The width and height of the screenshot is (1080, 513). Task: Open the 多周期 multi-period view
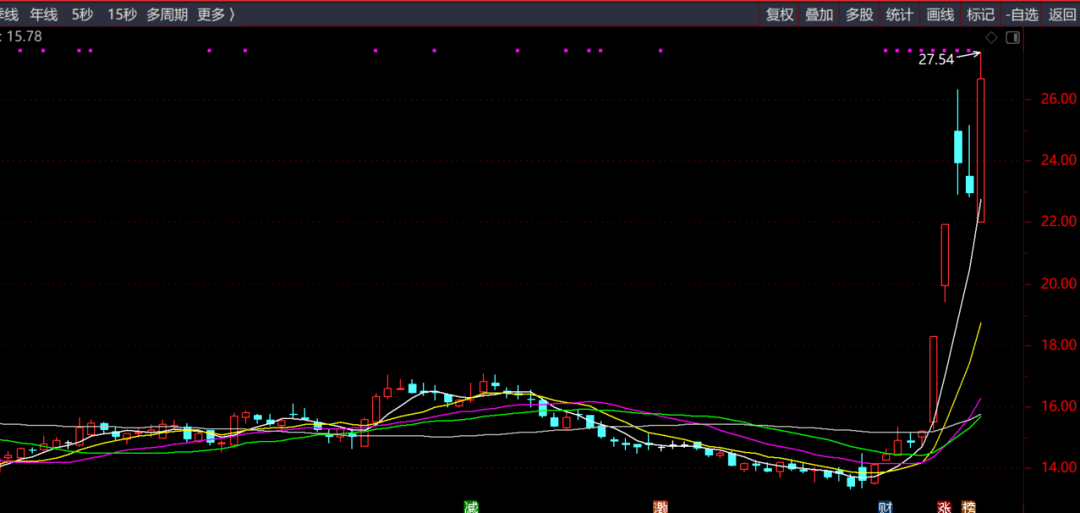coord(167,14)
